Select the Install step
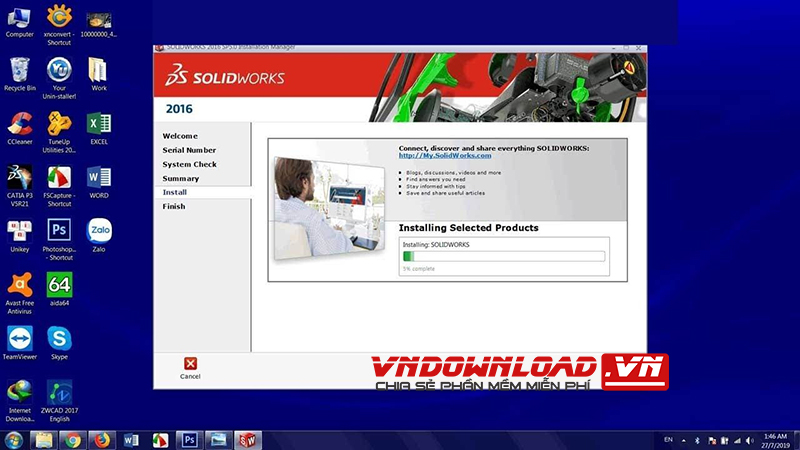 174,192
